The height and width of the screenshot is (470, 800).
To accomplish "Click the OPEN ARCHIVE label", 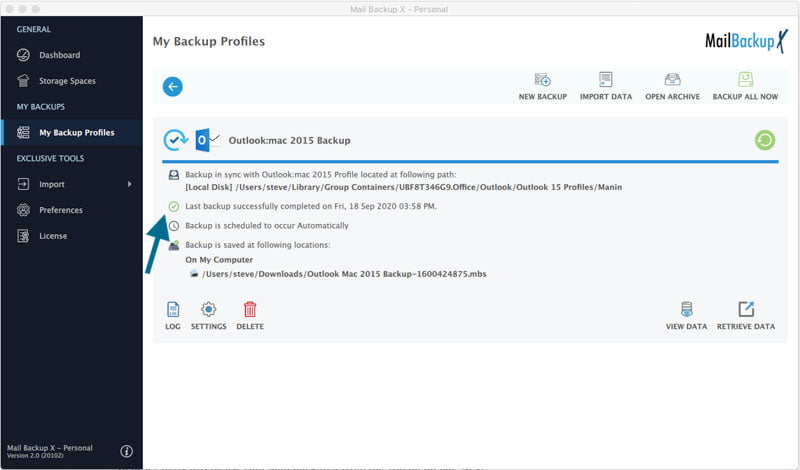I will 672,96.
